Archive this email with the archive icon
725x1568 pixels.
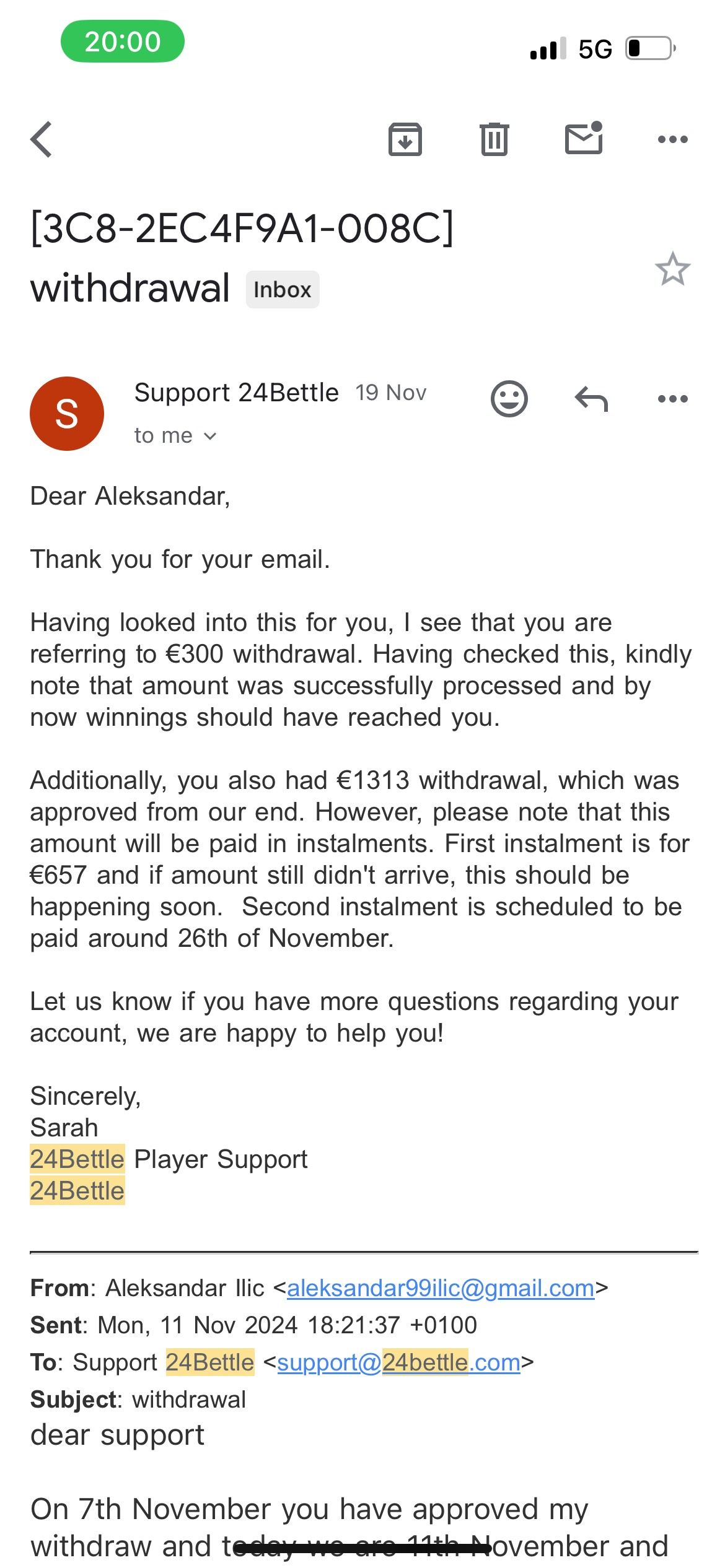(405, 139)
